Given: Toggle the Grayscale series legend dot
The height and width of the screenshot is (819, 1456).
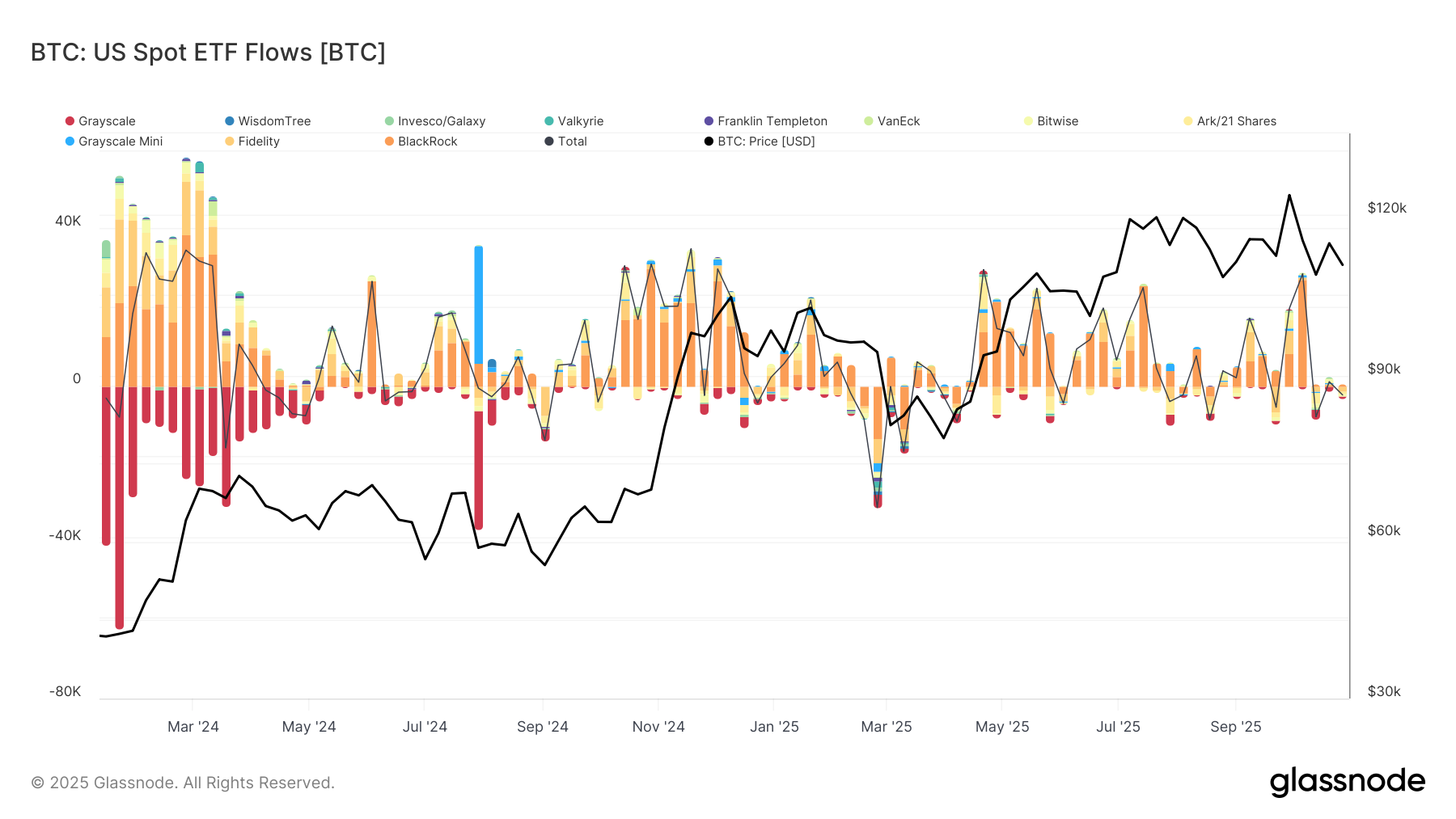Looking at the screenshot, I should (70, 120).
